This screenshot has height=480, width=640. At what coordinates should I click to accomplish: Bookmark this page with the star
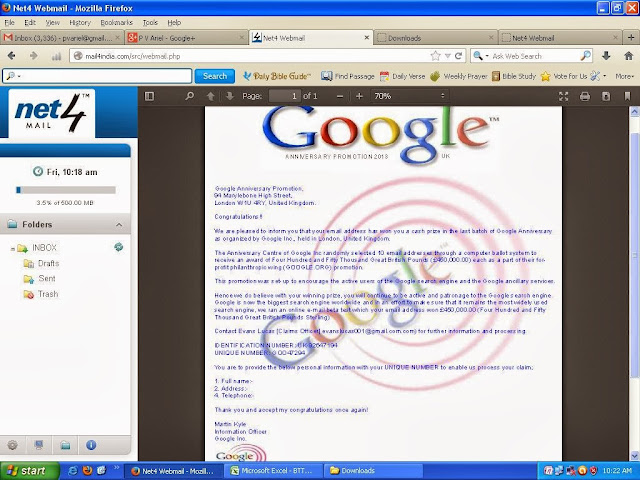pos(436,56)
